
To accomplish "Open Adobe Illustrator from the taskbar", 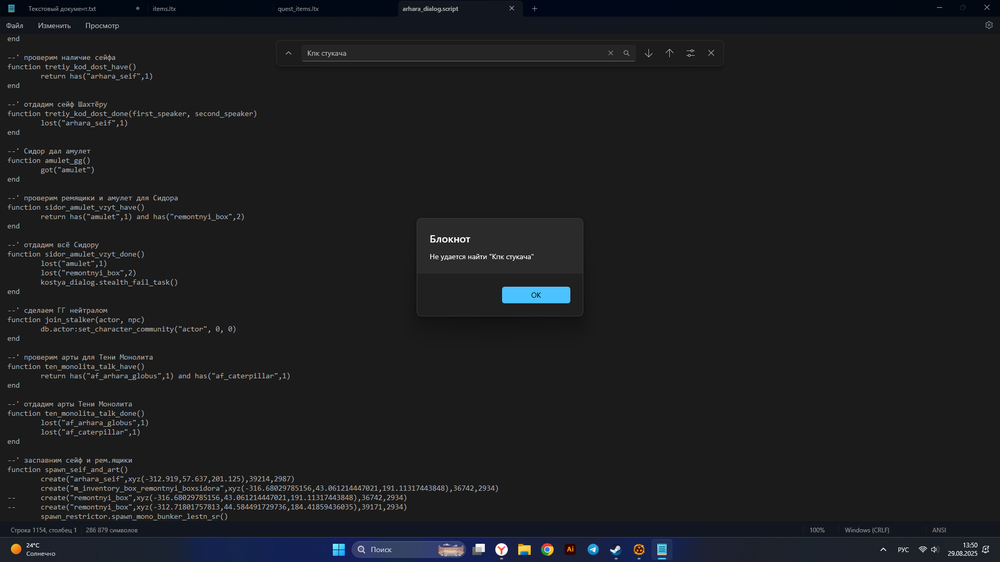I will [570, 549].
